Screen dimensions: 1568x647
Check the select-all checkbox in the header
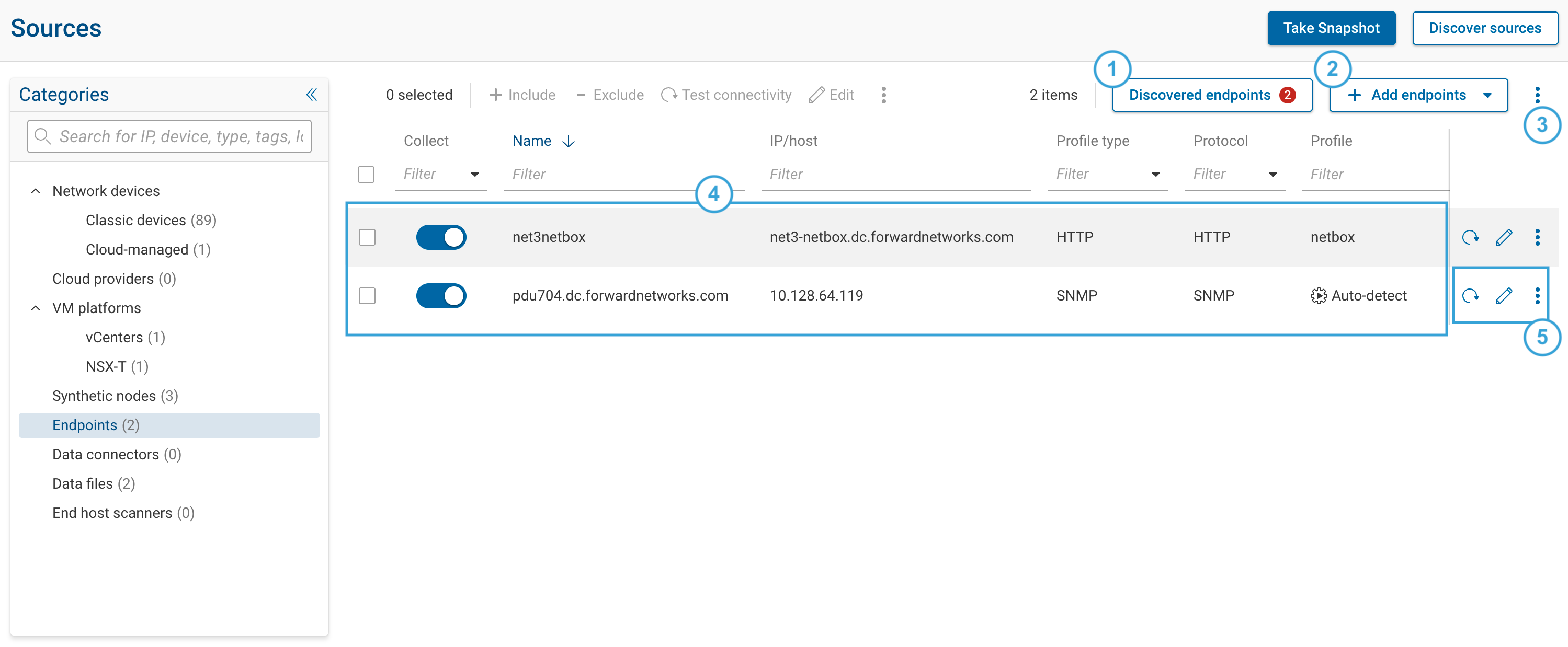pyautogui.click(x=366, y=175)
